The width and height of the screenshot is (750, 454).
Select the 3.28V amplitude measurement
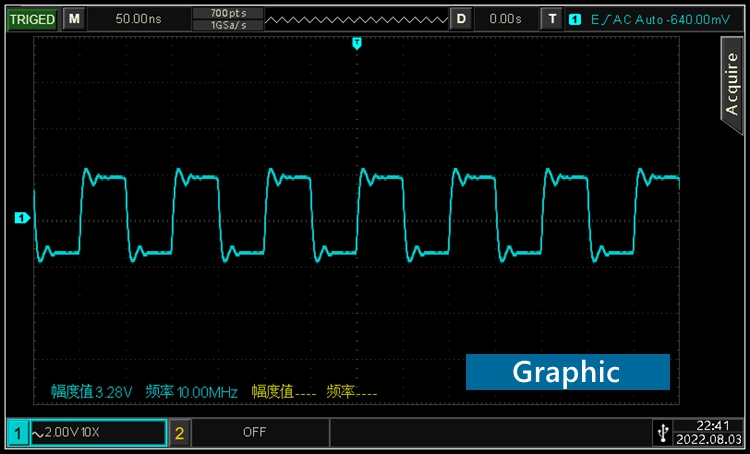click(x=92, y=393)
